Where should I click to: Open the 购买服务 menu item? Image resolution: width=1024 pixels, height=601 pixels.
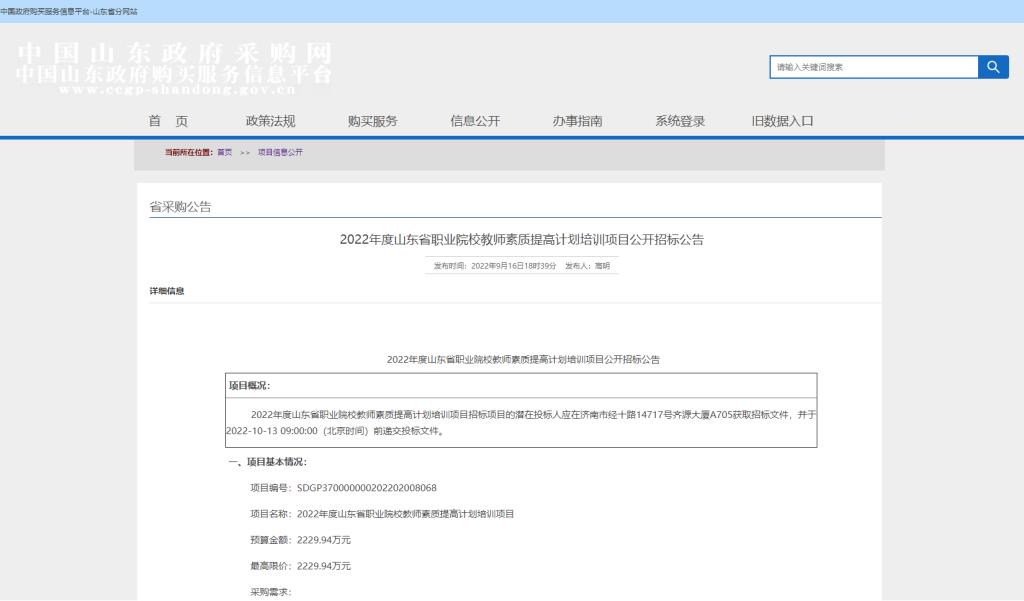[x=373, y=121]
